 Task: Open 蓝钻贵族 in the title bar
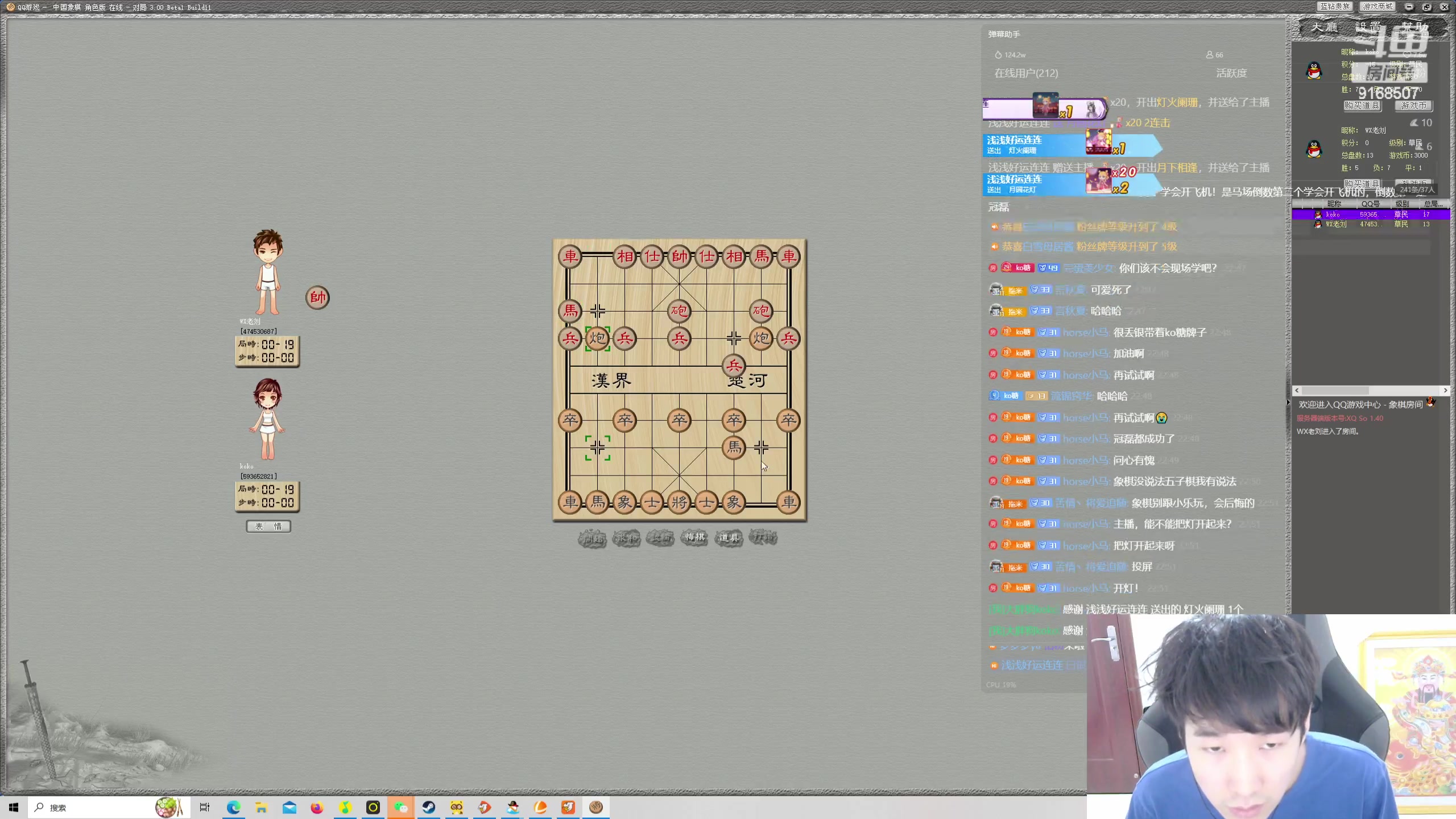coord(1335,7)
